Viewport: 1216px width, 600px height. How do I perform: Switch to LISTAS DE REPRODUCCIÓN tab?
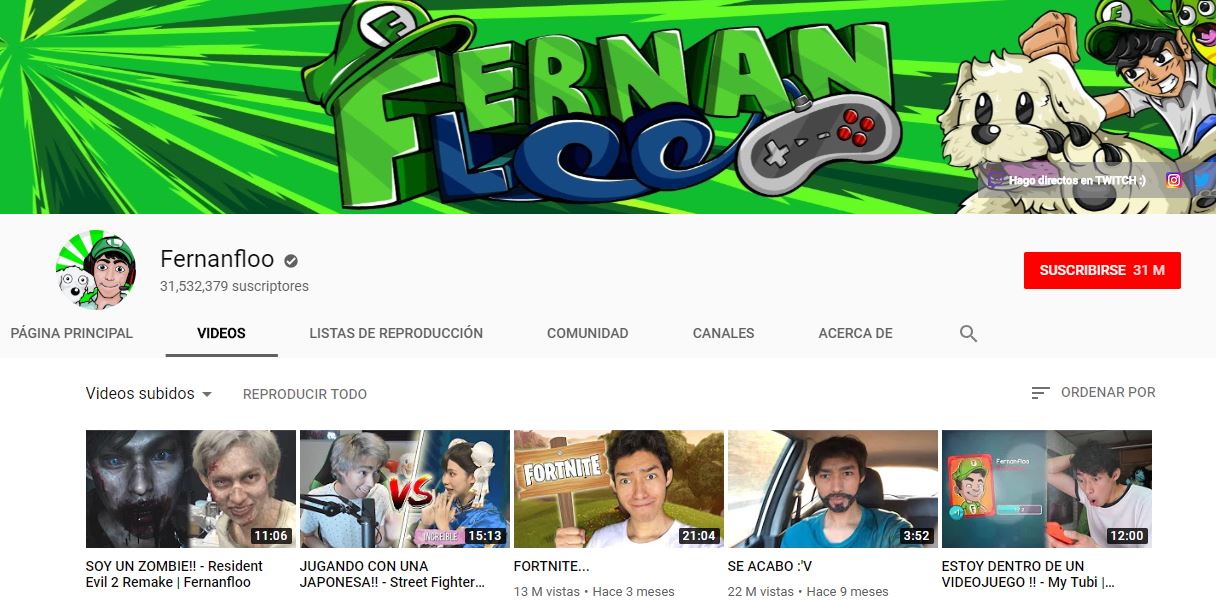tap(396, 333)
